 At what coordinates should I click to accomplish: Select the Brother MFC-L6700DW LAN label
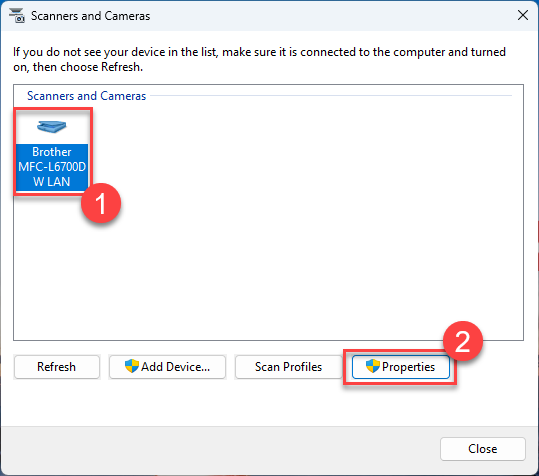coord(52,167)
